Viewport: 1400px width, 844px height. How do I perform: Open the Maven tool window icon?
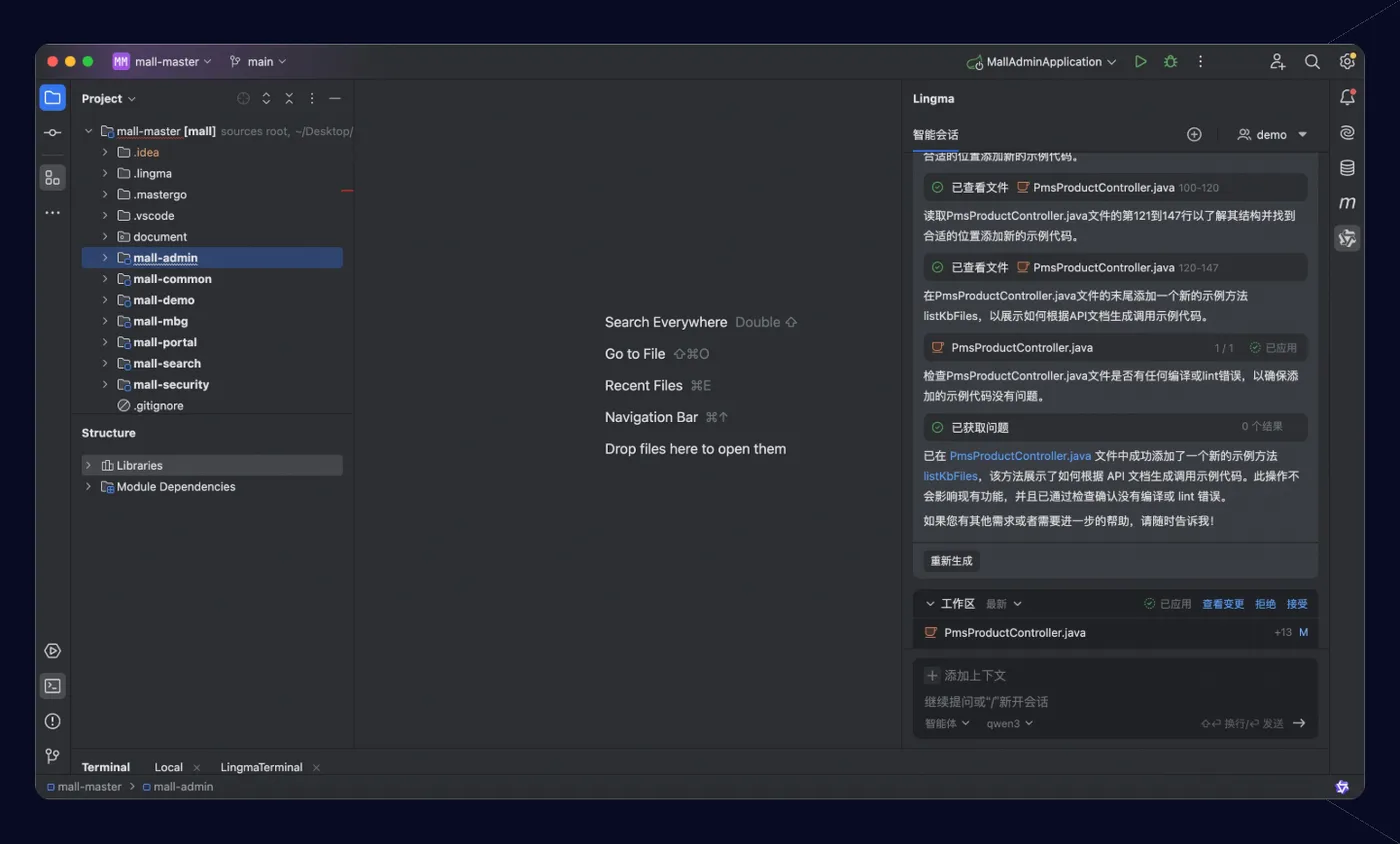point(1347,203)
